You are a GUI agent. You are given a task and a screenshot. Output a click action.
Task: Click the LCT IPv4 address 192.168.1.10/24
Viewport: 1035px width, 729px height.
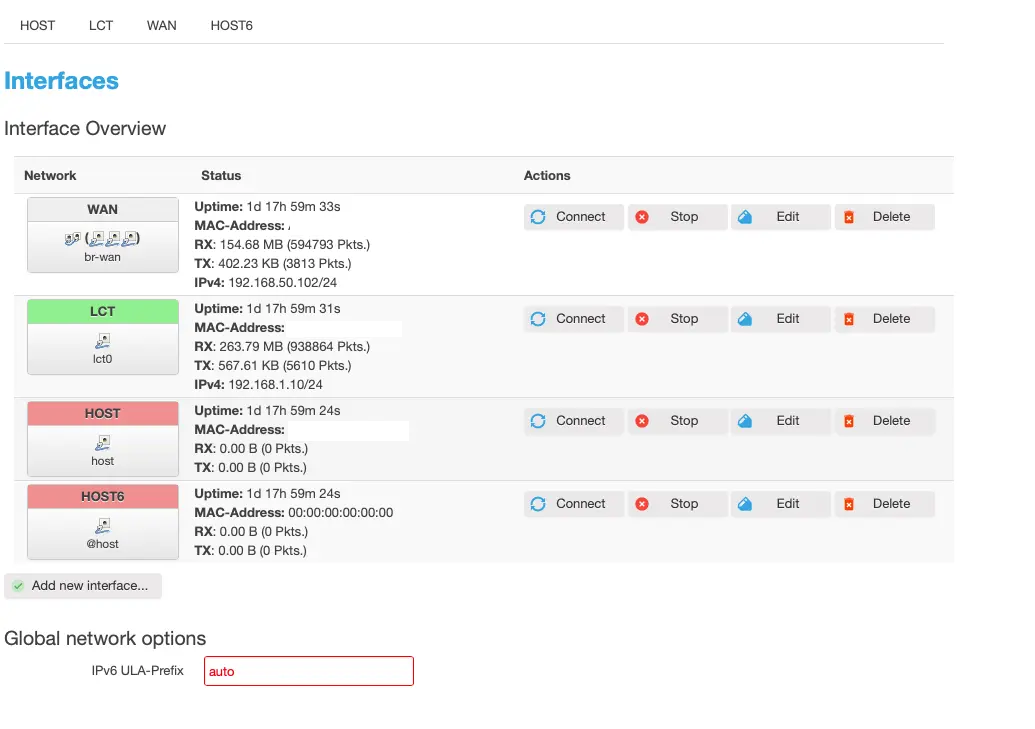click(275, 384)
